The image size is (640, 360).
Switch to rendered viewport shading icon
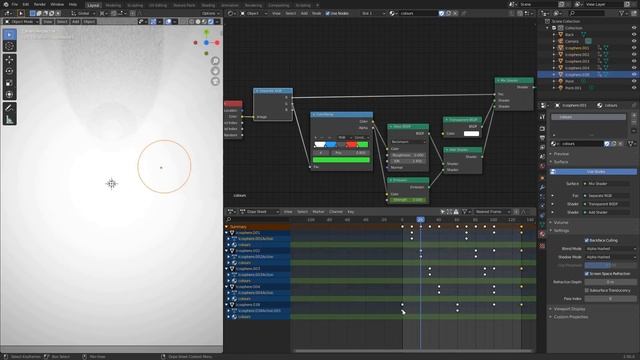click(211, 21)
